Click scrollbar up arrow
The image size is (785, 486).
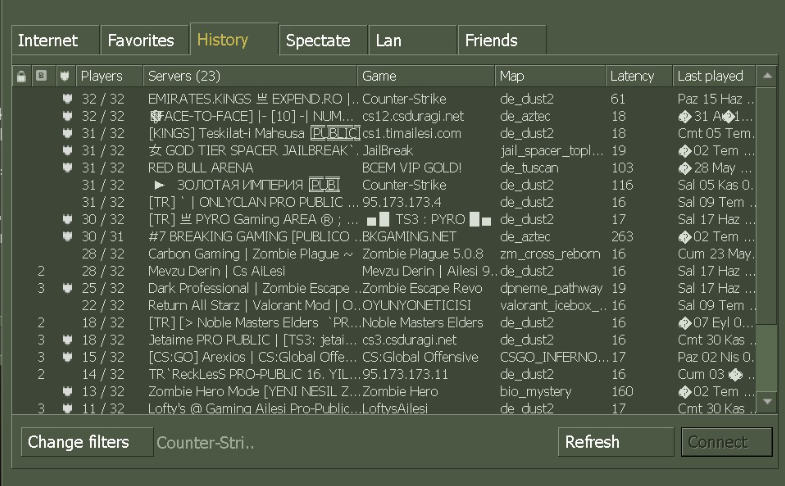pos(767,76)
